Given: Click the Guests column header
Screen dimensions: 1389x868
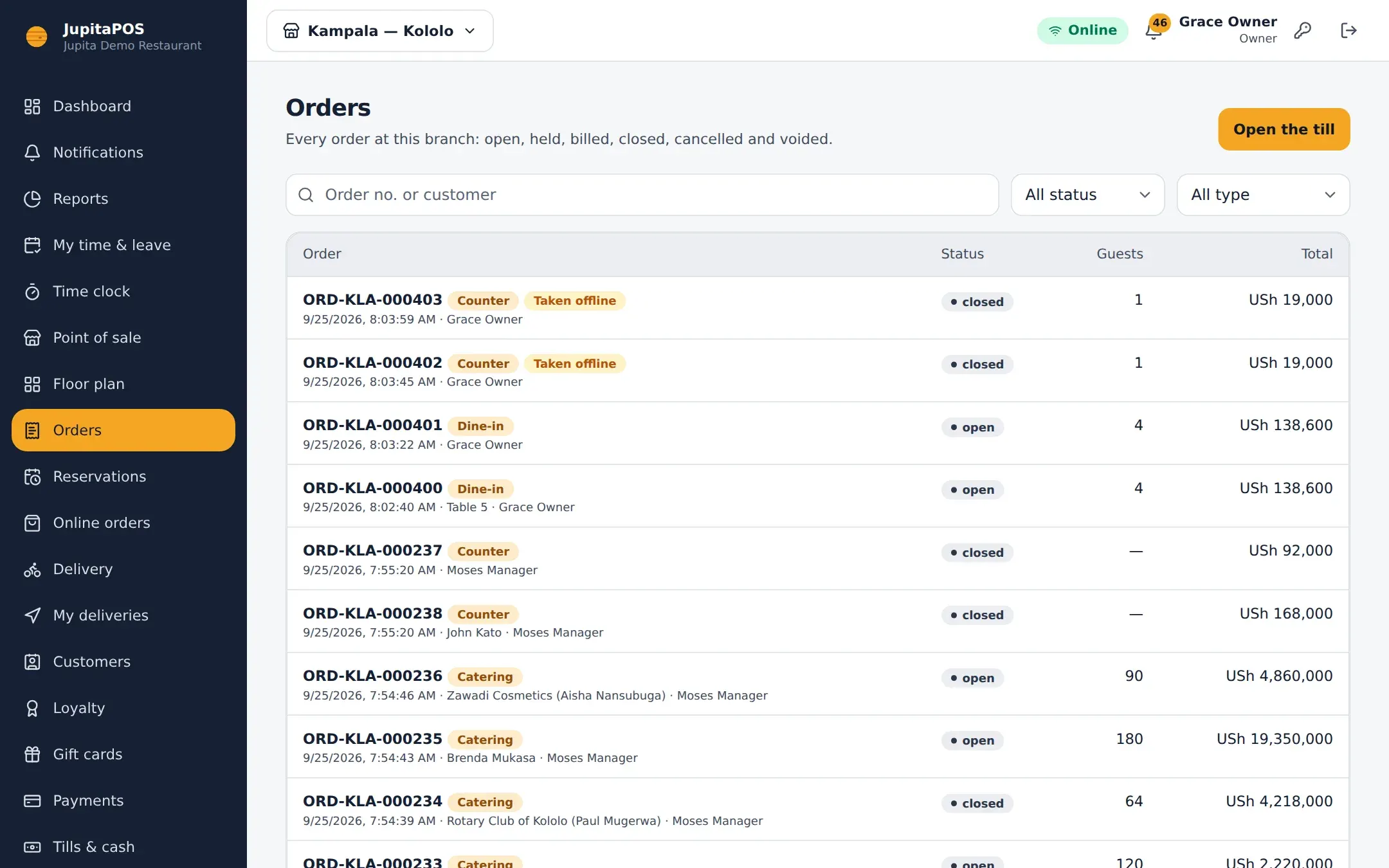Looking at the screenshot, I should [1120, 254].
